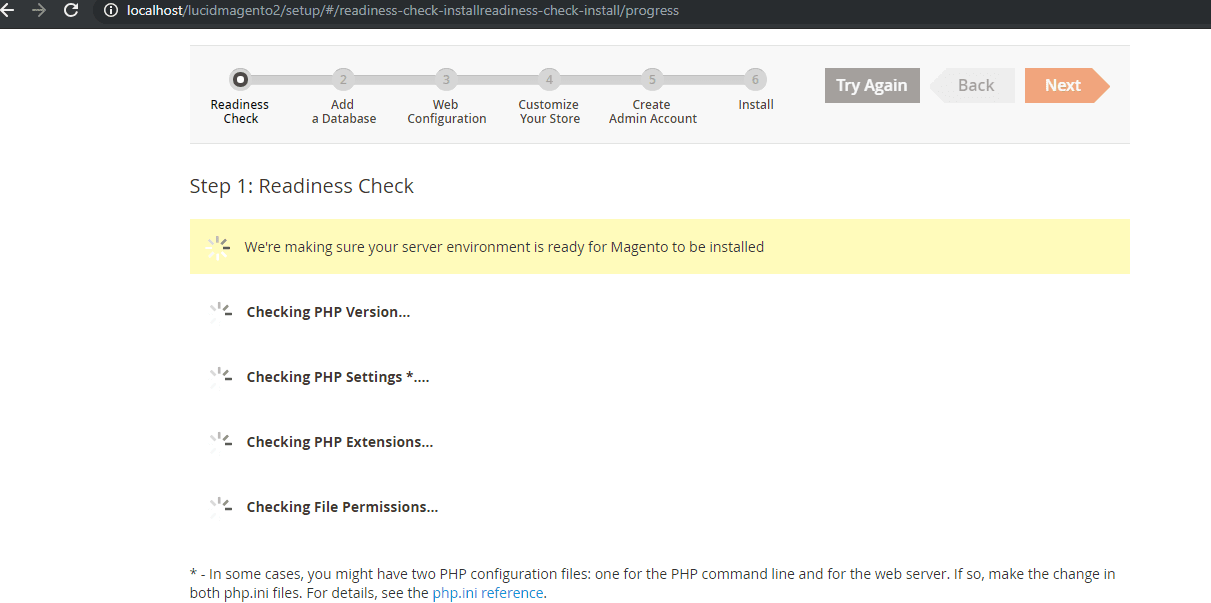Click the browser back arrow
This screenshot has width=1211, height=603.
(7, 10)
